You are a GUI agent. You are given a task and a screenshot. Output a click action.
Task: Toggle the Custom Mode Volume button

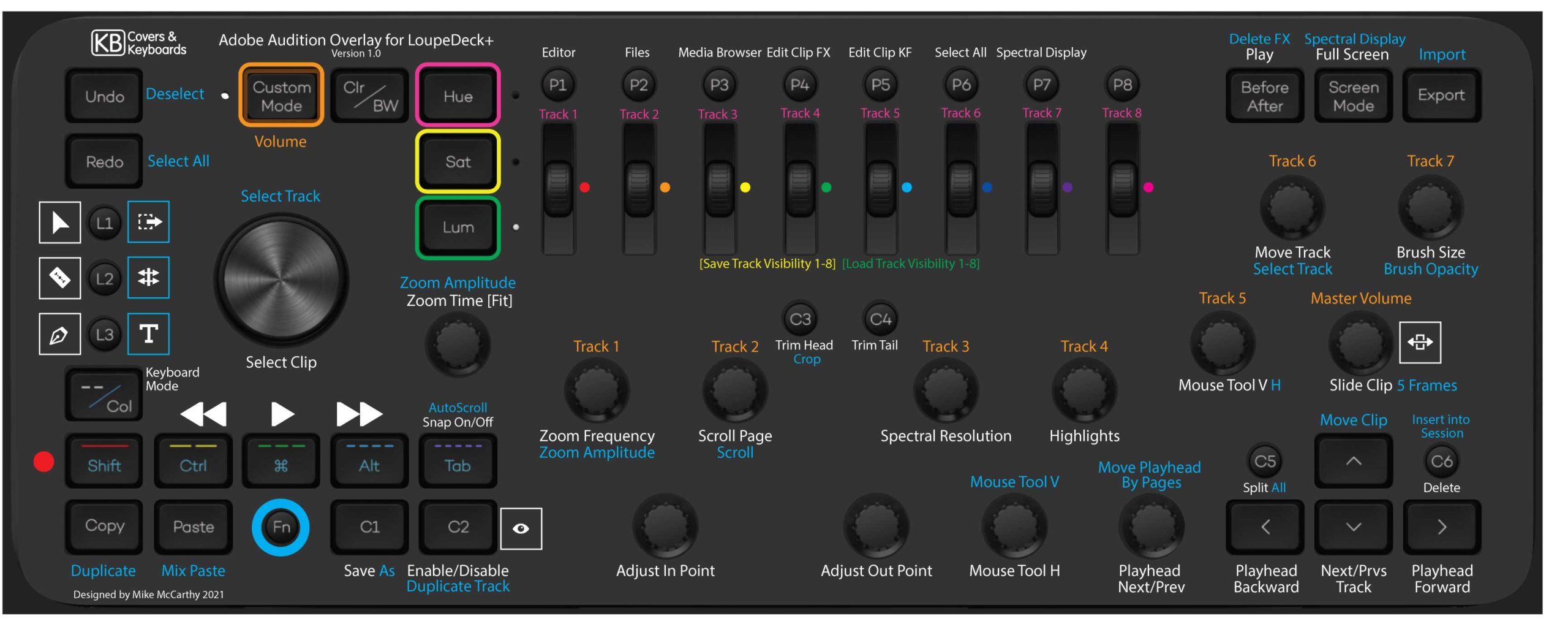pos(281,95)
